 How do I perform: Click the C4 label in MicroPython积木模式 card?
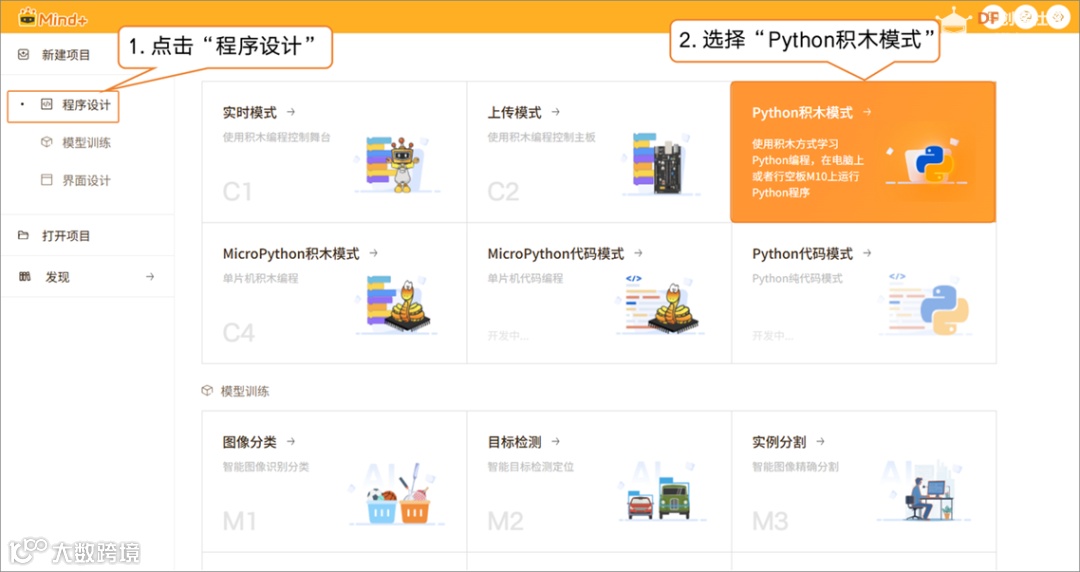[x=239, y=333]
